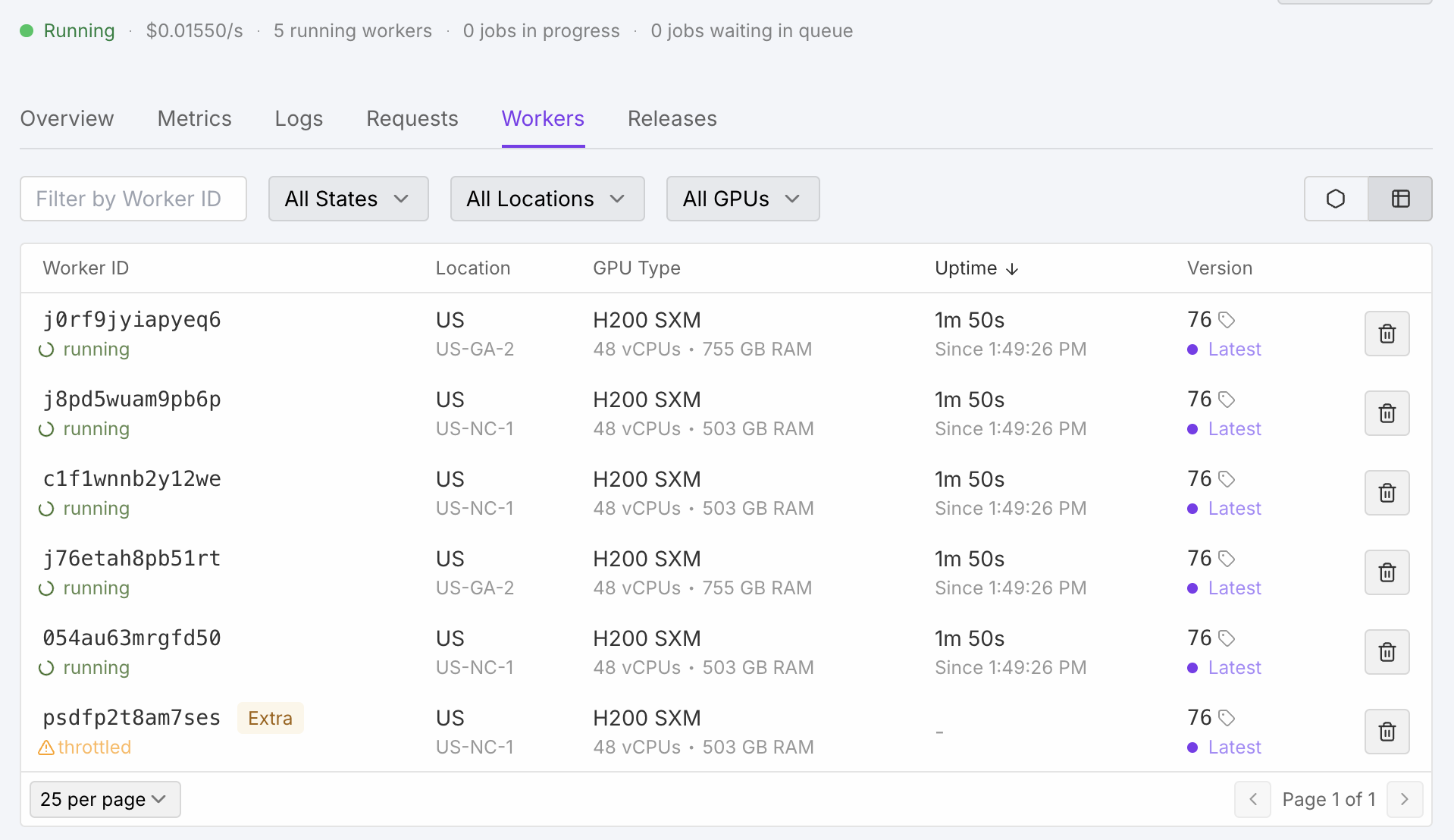Switch to hexagon grid view
This screenshot has height=840, width=1454.
(1336, 199)
